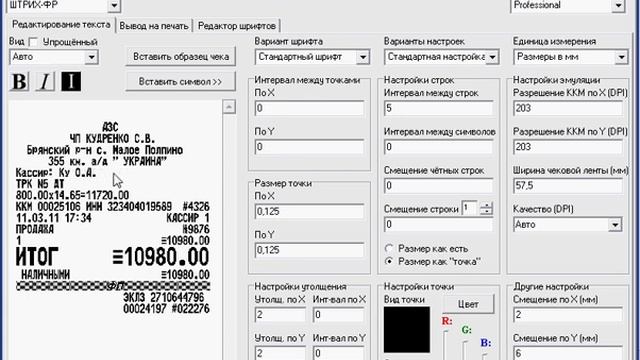
Task: Click the Размер точки По X field
Action: (309, 211)
